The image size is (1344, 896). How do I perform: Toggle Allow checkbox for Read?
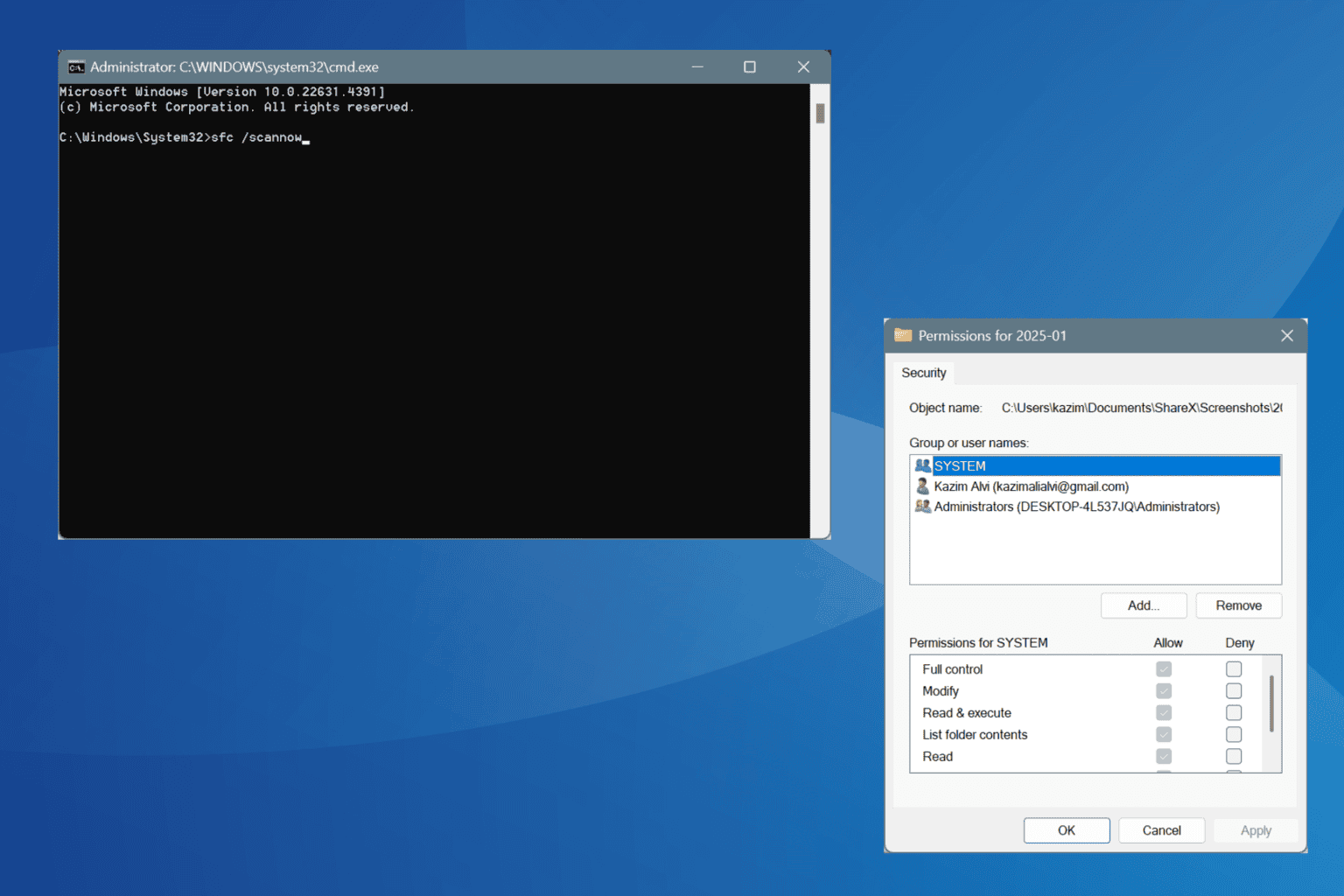(1164, 756)
